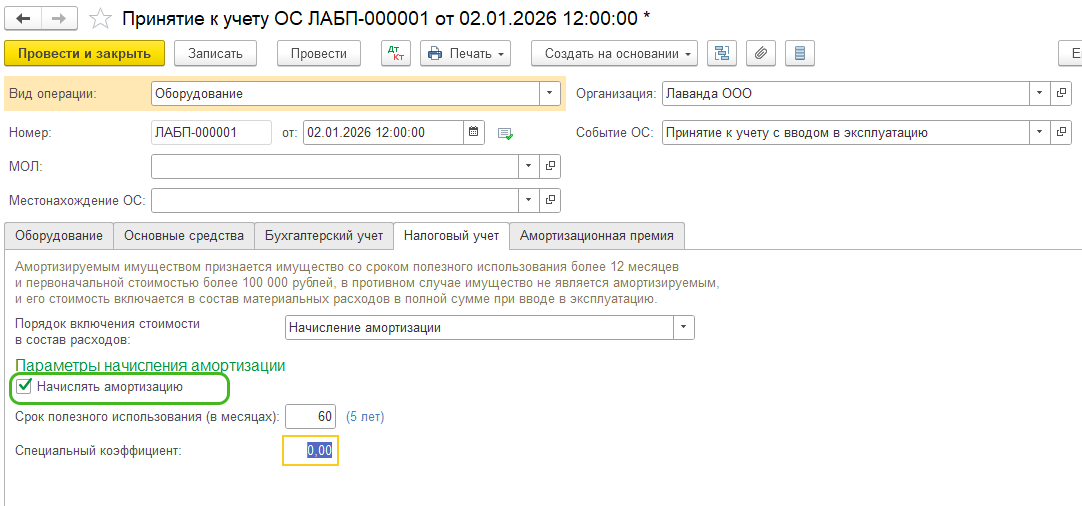This screenshot has height=506, width=1082.
Task: Expand the Событие ОС dropdown list
Action: [1040, 132]
